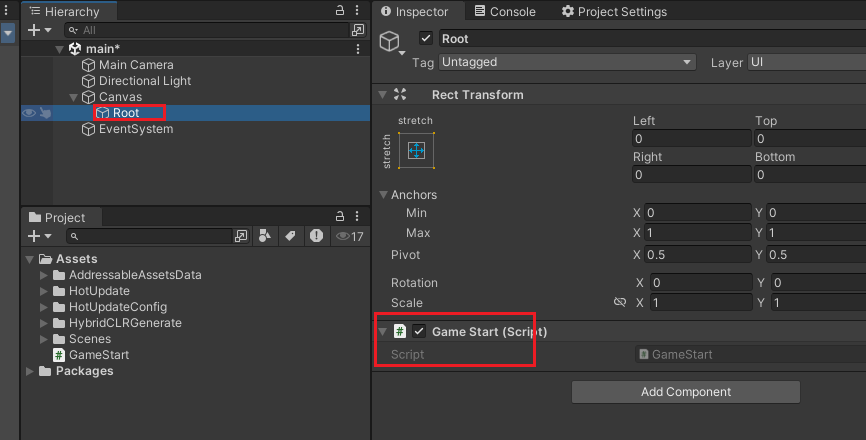This screenshot has width=866, height=440.
Task: Open search window icon in Project toolbar
Action: pyautogui.click(x=241, y=236)
